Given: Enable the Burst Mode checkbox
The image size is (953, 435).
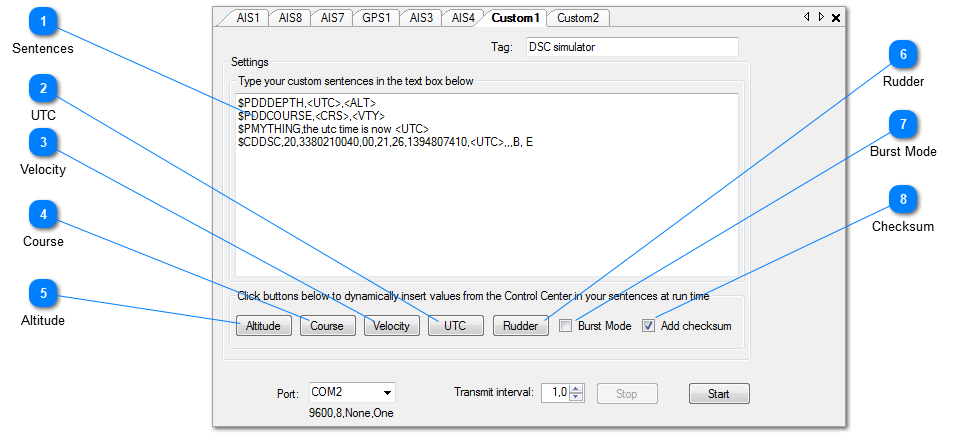Looking at the screenshot, I should click(x=566, y=326).
